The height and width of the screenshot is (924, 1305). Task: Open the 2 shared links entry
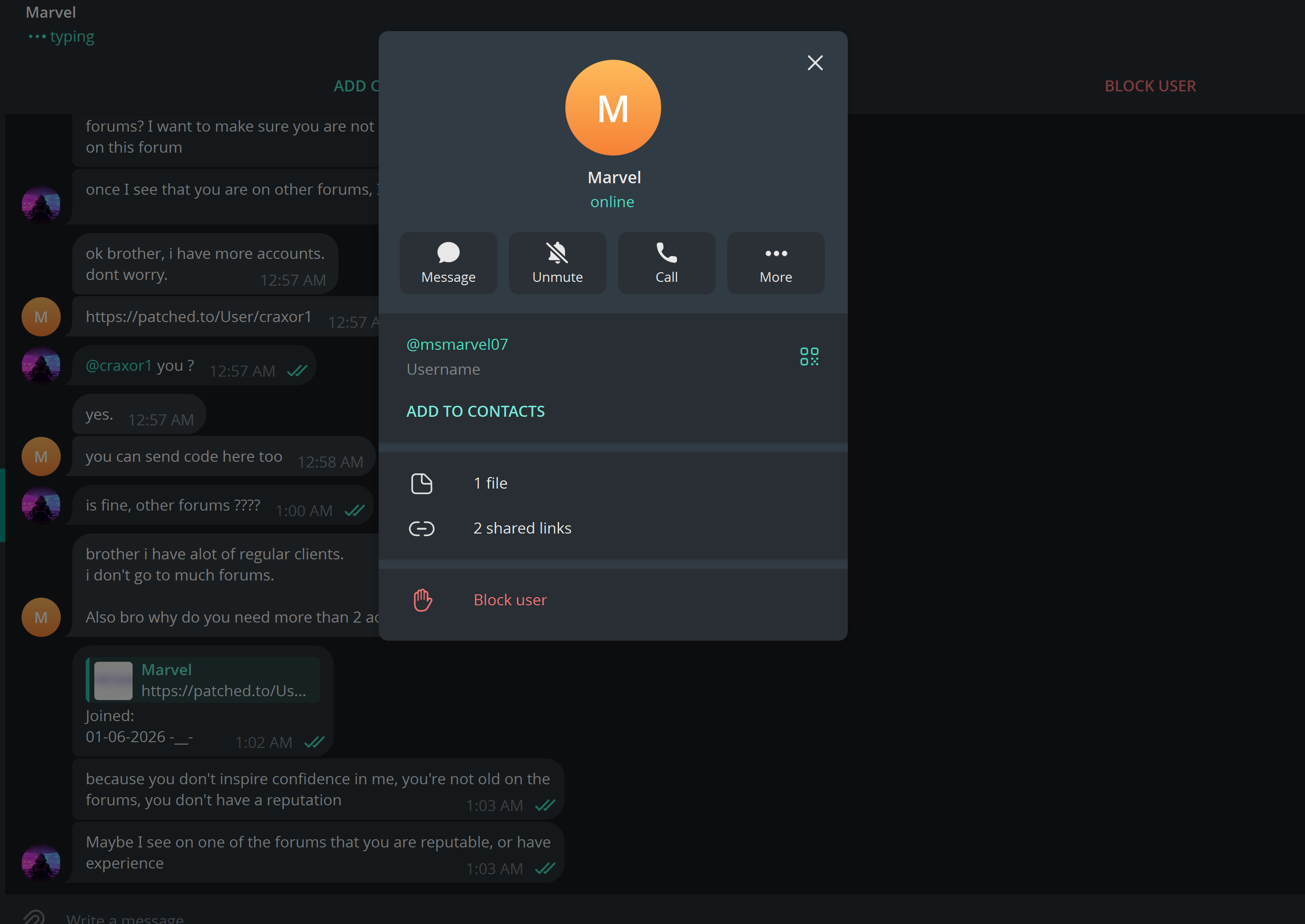click(613, 528)
